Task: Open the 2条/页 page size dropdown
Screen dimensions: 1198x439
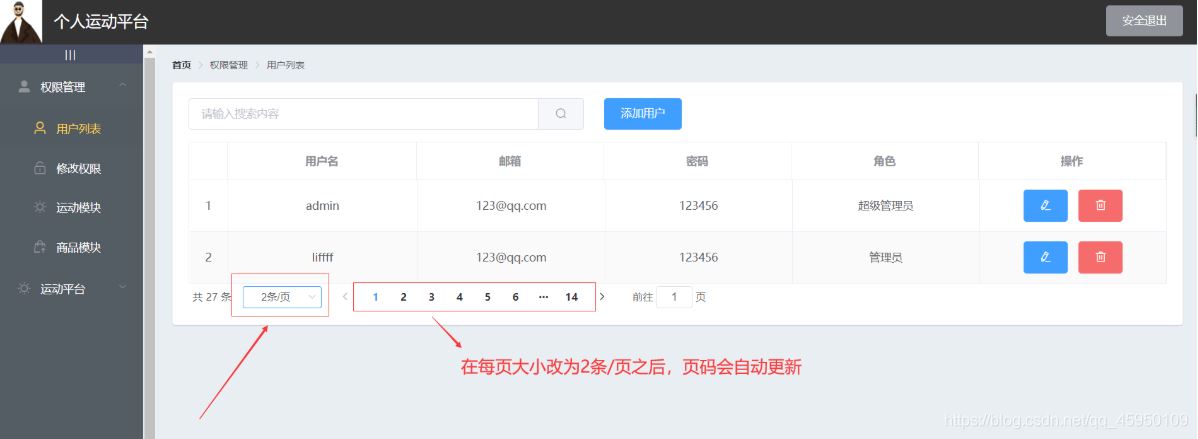Action: 282,297
